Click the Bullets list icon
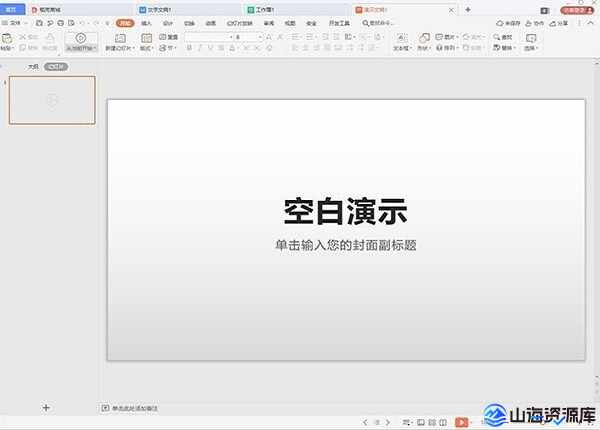The height and width of the screenshot is (430, 600). point(295,37)
